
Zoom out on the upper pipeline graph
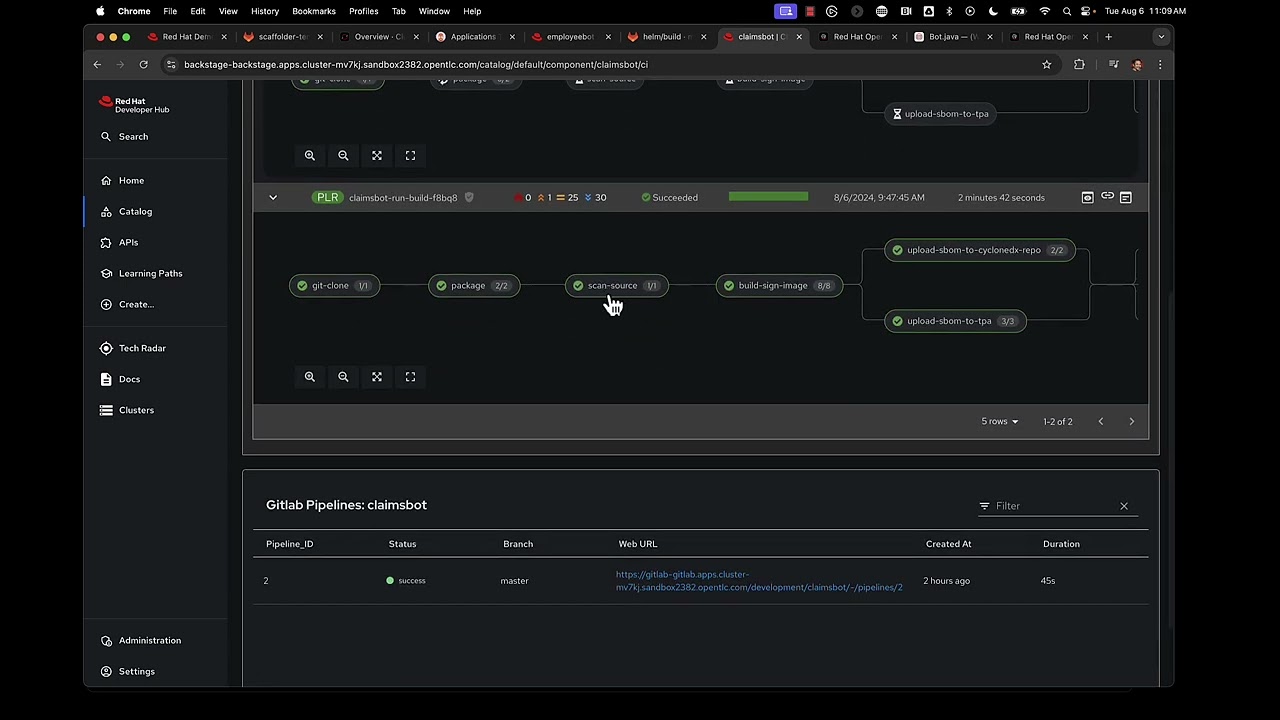[x=343, y=156]
